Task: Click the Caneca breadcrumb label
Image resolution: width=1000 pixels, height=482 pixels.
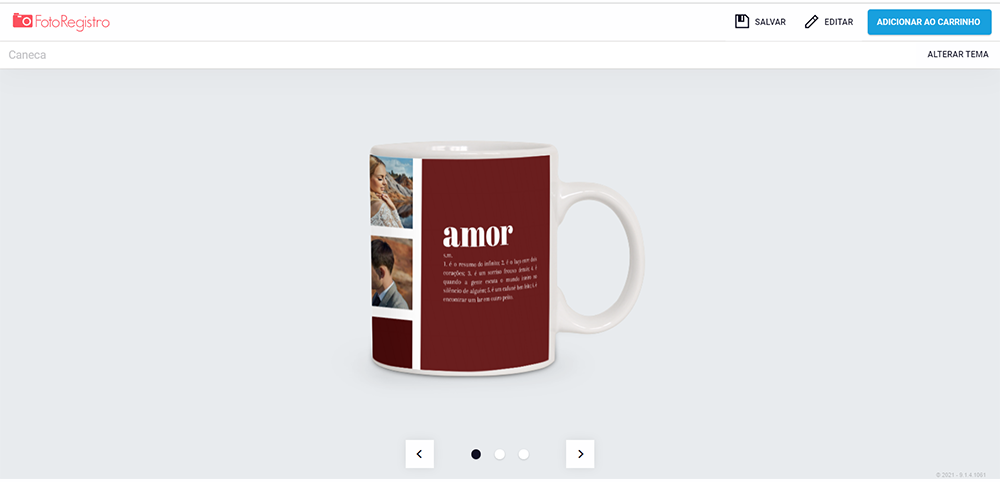Action: pyautogui.click(x=27, y=55)
